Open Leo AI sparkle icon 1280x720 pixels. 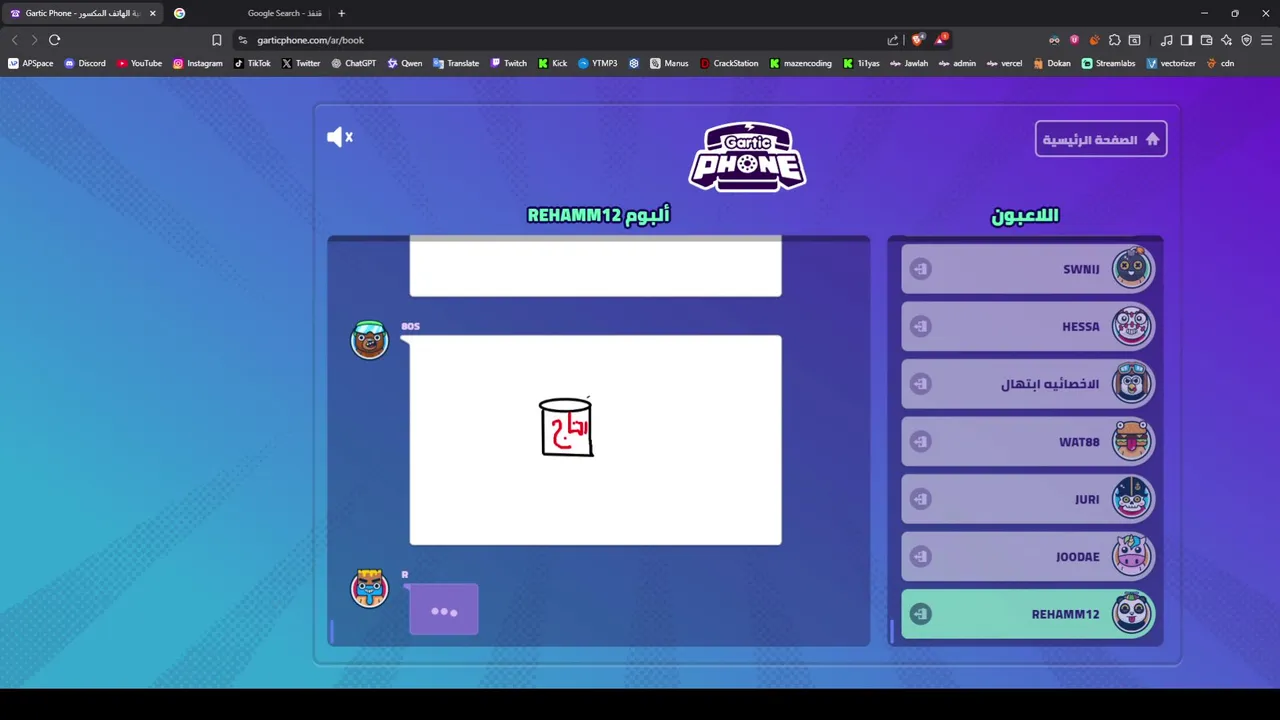click(1226, 40)
